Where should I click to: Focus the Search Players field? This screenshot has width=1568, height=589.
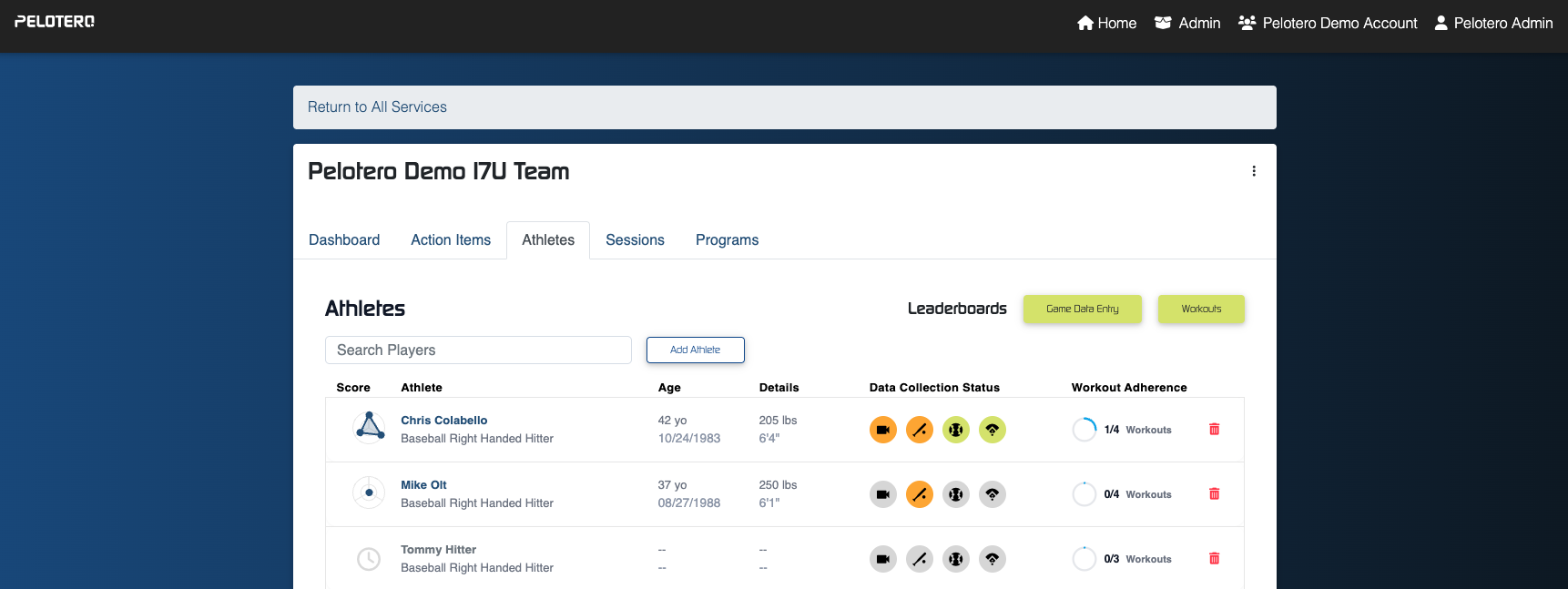pos(478,350)
